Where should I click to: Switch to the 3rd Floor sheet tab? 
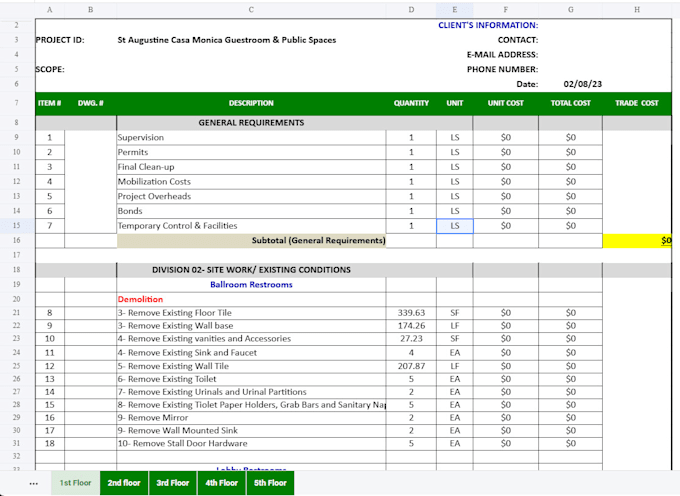click(x=173, y=483)
